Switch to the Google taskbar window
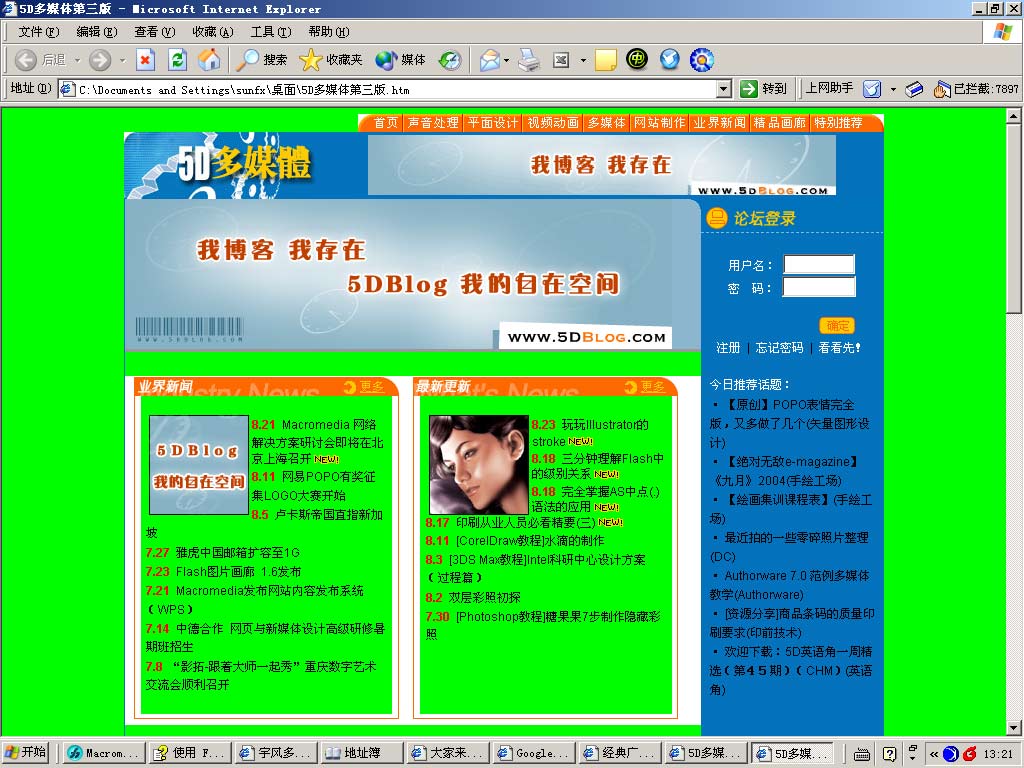The image size is (1024, 768). pyautogui.click(x=532, y=754)
